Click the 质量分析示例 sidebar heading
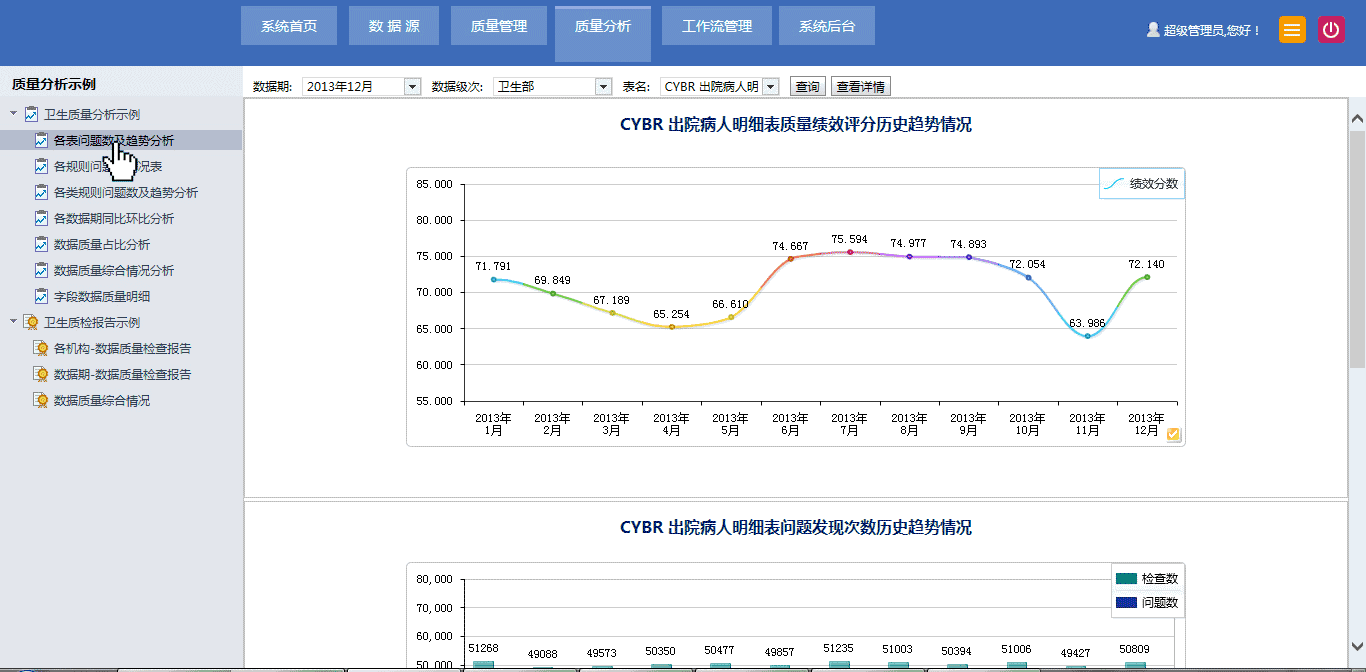1366x672 pixels. click(54, 84)
